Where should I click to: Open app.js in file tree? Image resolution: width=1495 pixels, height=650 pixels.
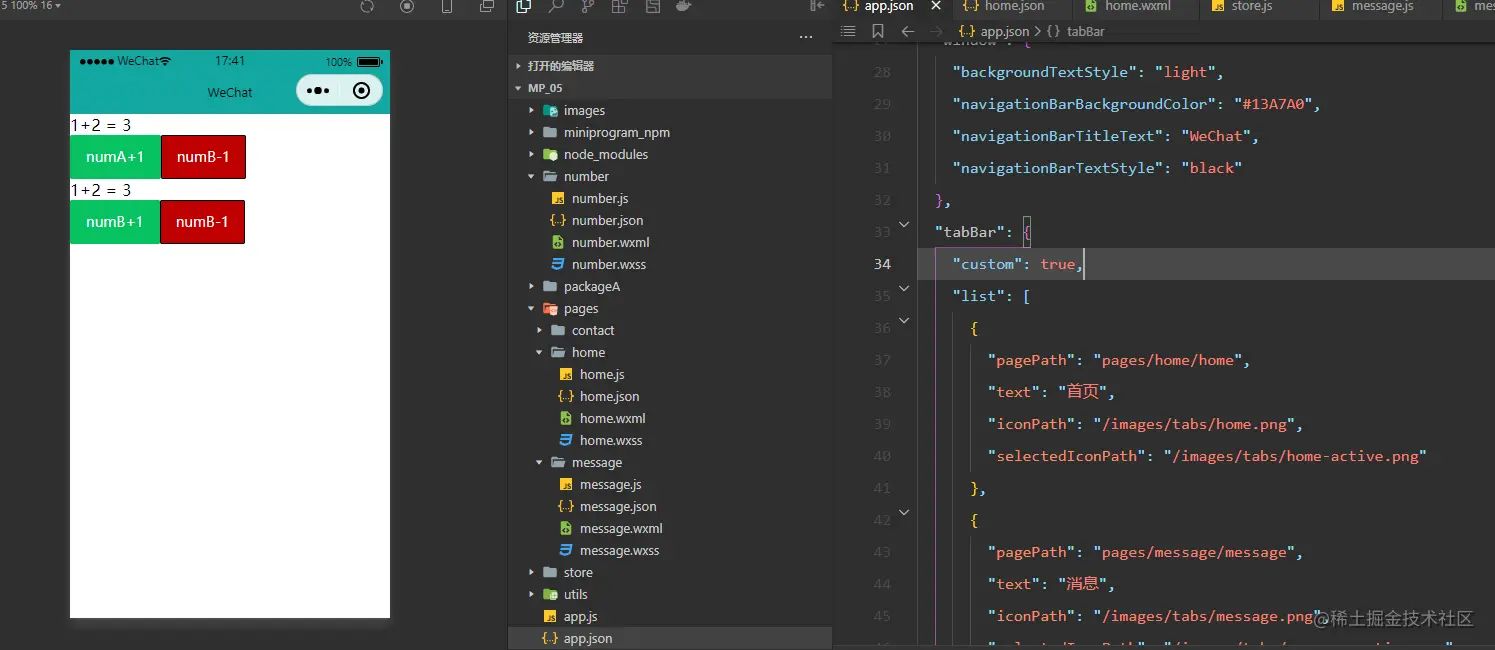point(670,616)
